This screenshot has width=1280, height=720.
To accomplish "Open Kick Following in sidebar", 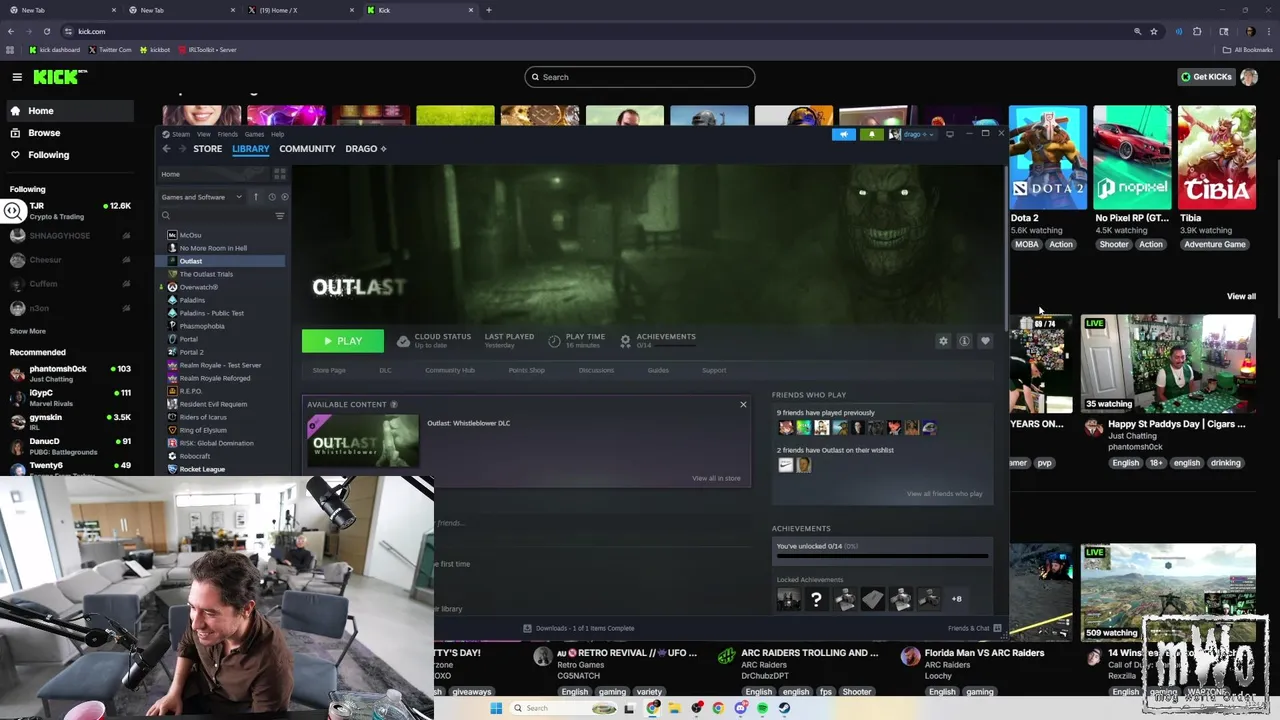I will 49,155.
